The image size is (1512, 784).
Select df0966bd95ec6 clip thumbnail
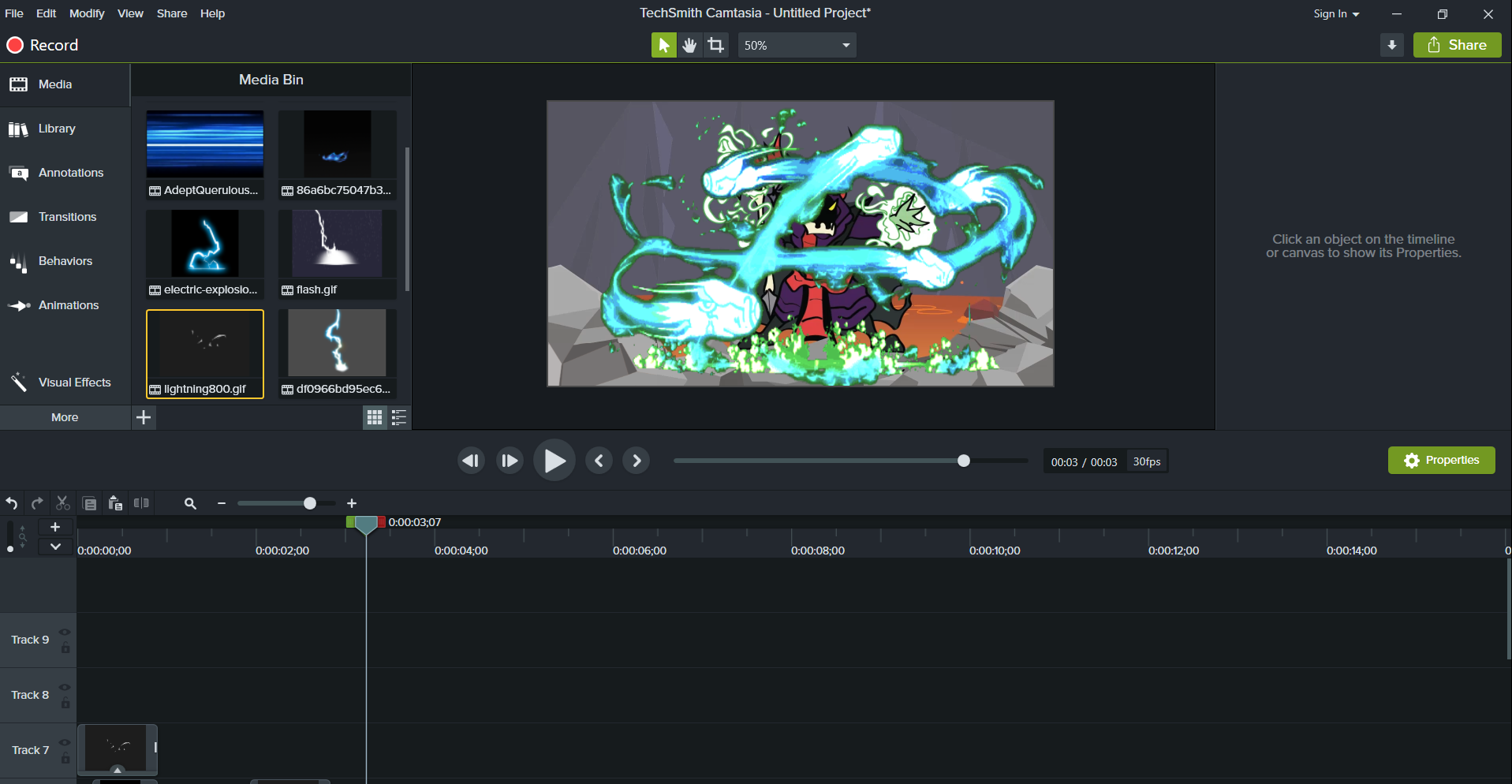click(338, 353)
